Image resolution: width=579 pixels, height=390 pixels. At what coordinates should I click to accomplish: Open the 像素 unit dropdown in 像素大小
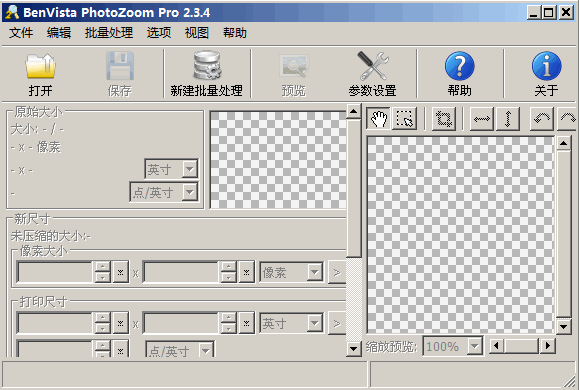(315, 273)
